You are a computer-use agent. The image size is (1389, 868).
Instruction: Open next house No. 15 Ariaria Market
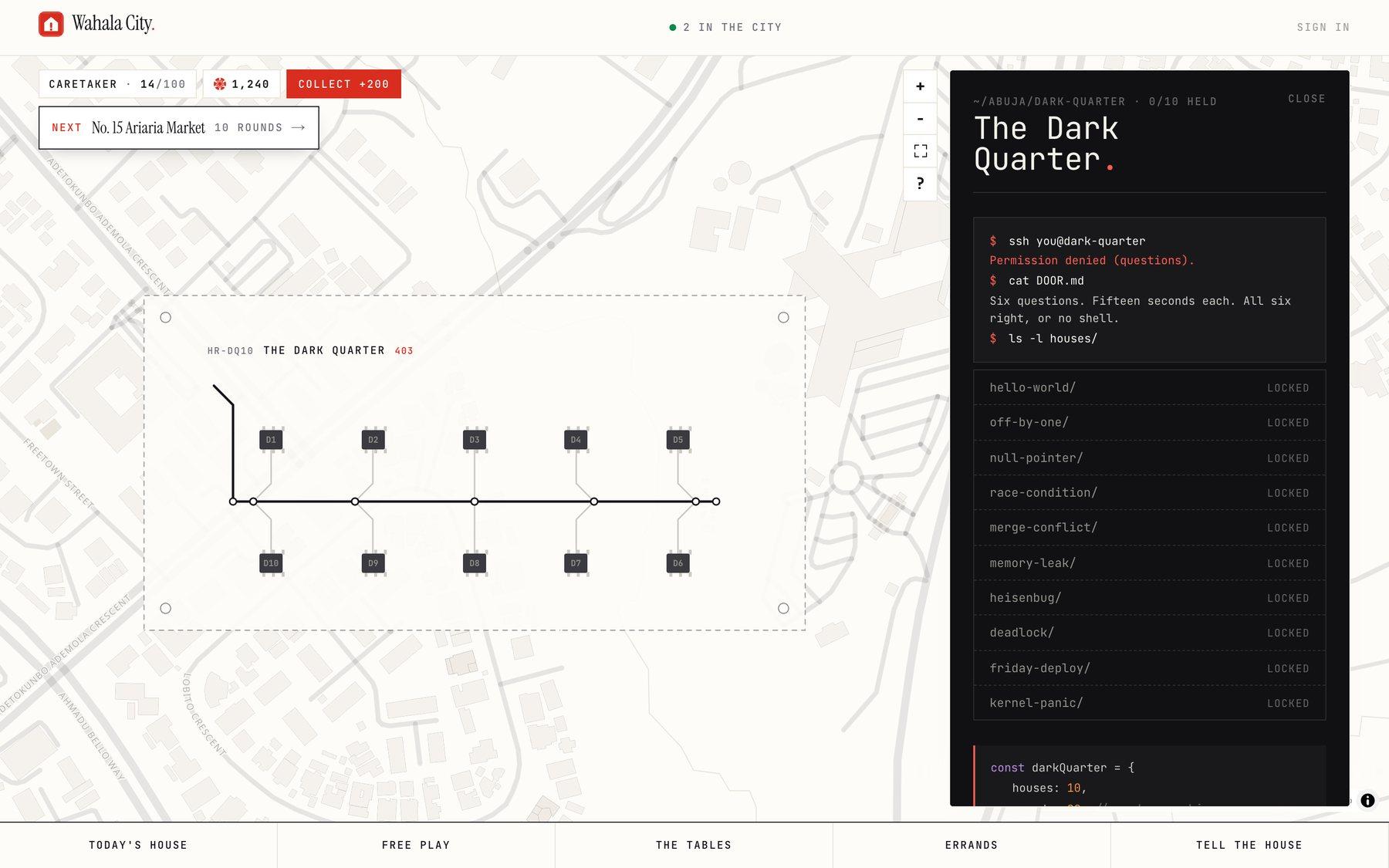[179, 127]
